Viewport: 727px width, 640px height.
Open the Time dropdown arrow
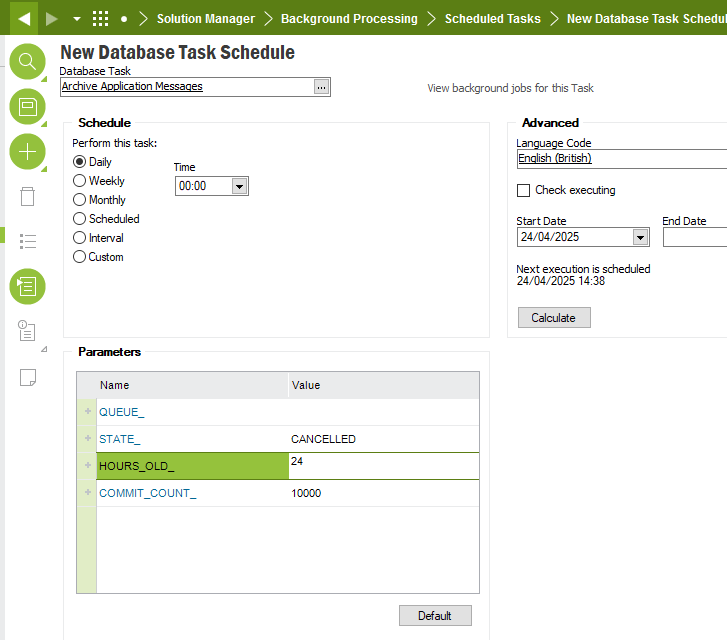click(239, 186)
